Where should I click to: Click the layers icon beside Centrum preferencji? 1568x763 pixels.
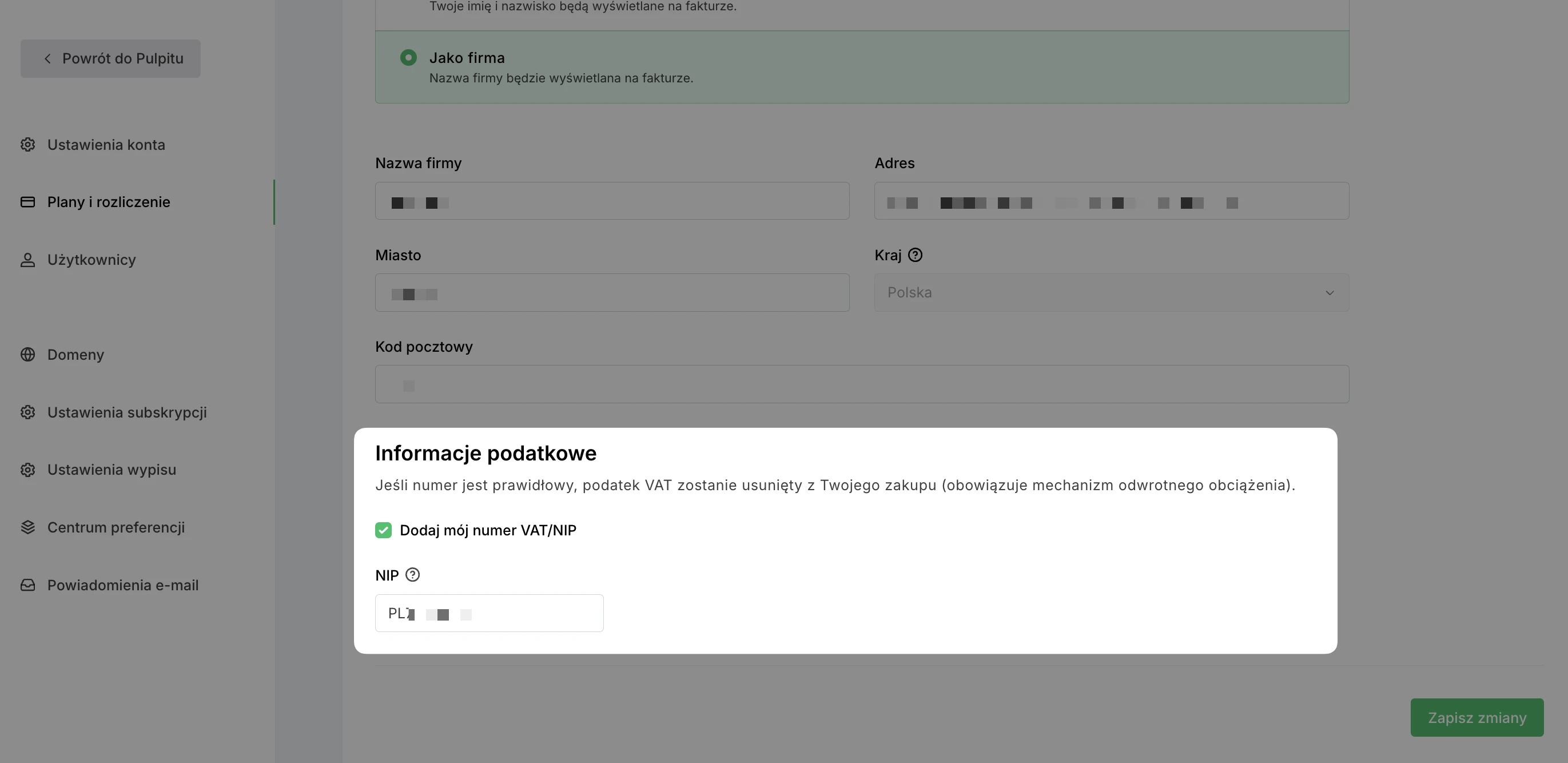click(x=27, y=527)
